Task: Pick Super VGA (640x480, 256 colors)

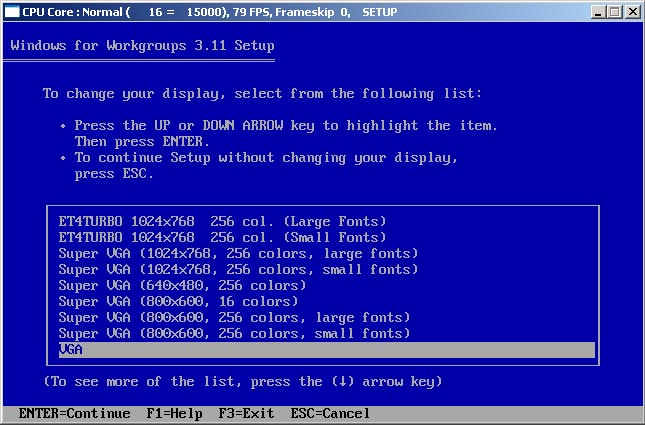Action: [x=182, y=286]
